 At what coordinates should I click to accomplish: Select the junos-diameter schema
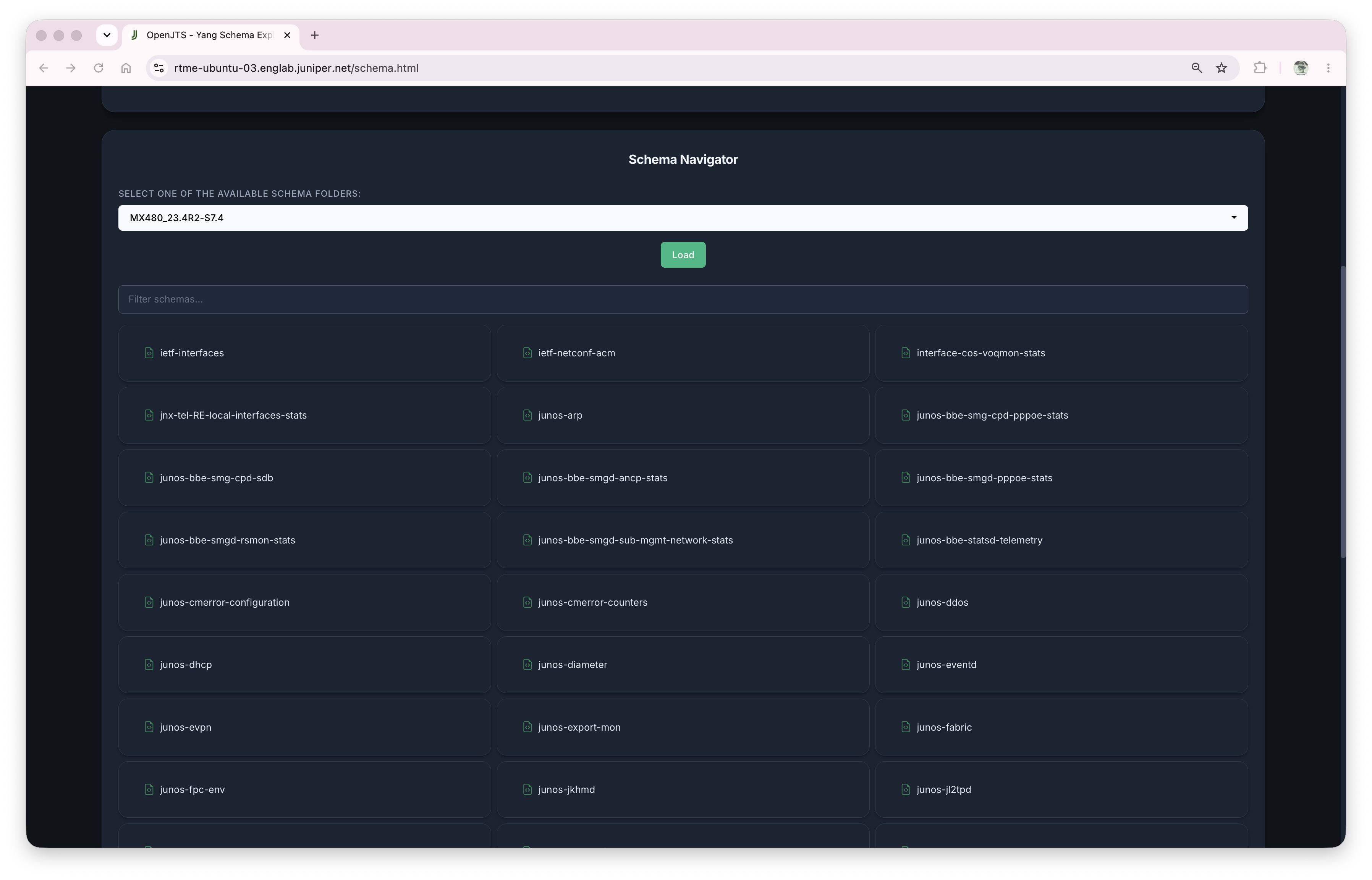683,665
